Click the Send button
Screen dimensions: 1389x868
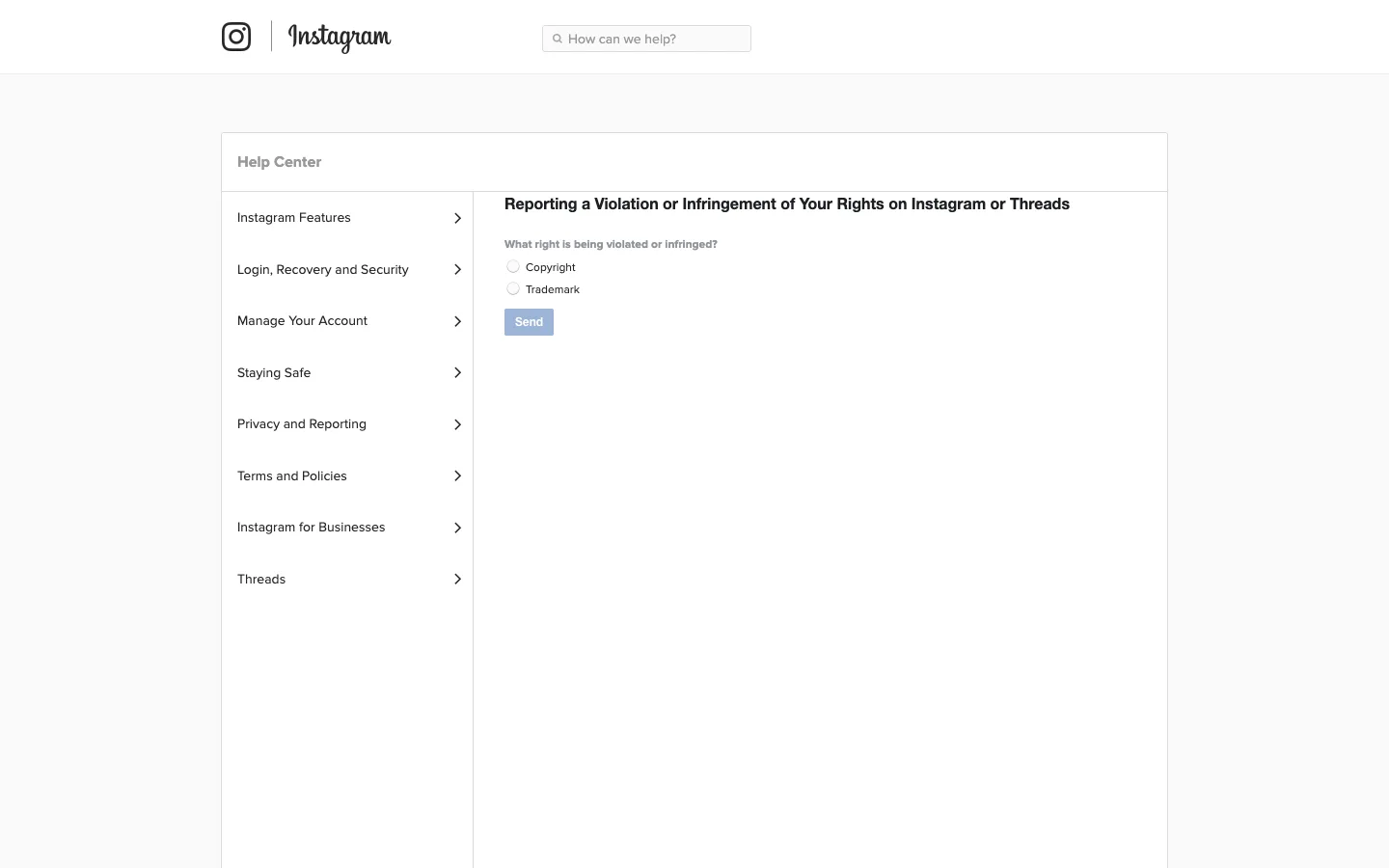point(529,322)
